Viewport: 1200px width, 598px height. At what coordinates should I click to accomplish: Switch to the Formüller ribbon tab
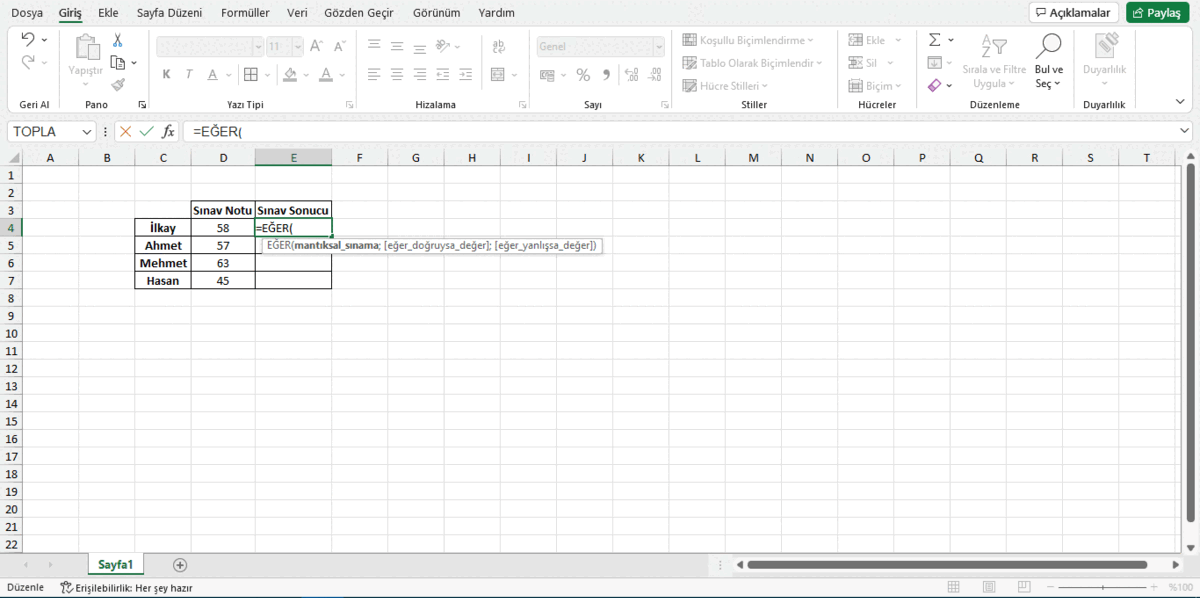(x=244, y=12)
